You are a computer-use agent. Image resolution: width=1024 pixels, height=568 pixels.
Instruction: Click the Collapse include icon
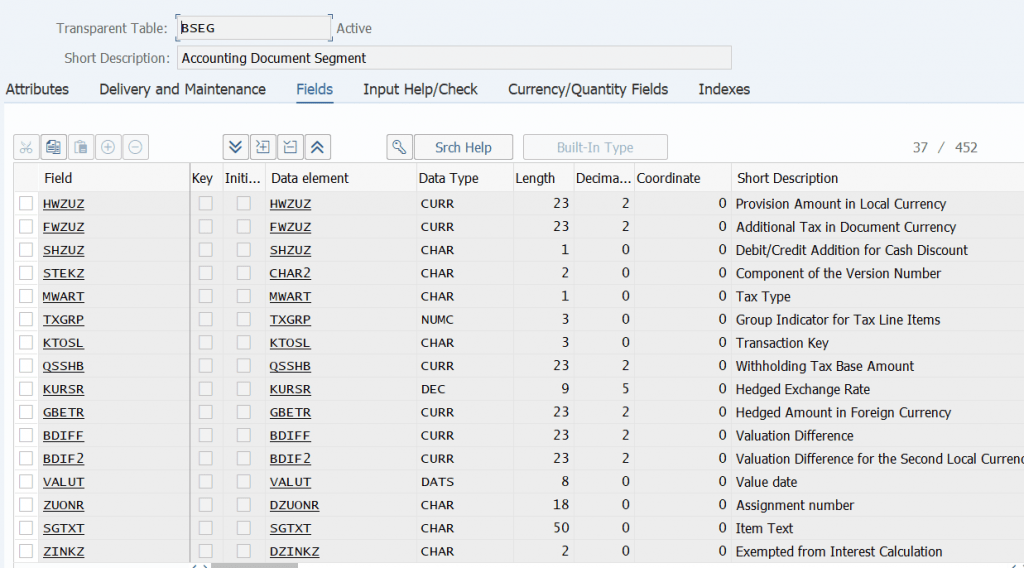tap(291, 147)
